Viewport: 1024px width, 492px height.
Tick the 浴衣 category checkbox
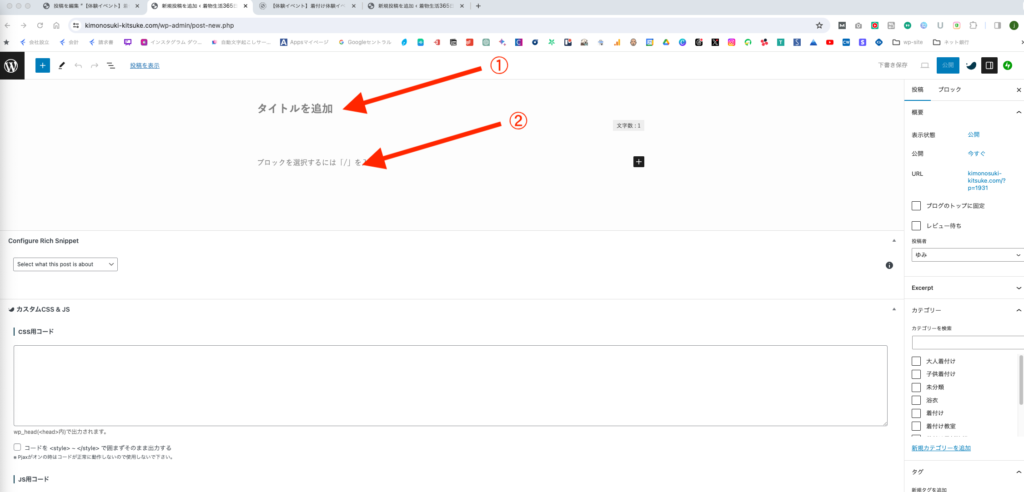click(x=916, y=400)
